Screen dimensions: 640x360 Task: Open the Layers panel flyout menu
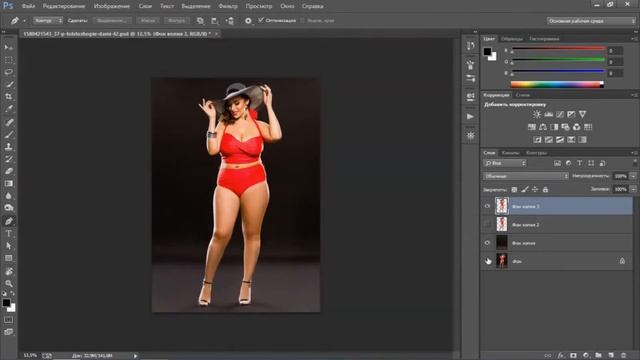click(x=634, y=153)
